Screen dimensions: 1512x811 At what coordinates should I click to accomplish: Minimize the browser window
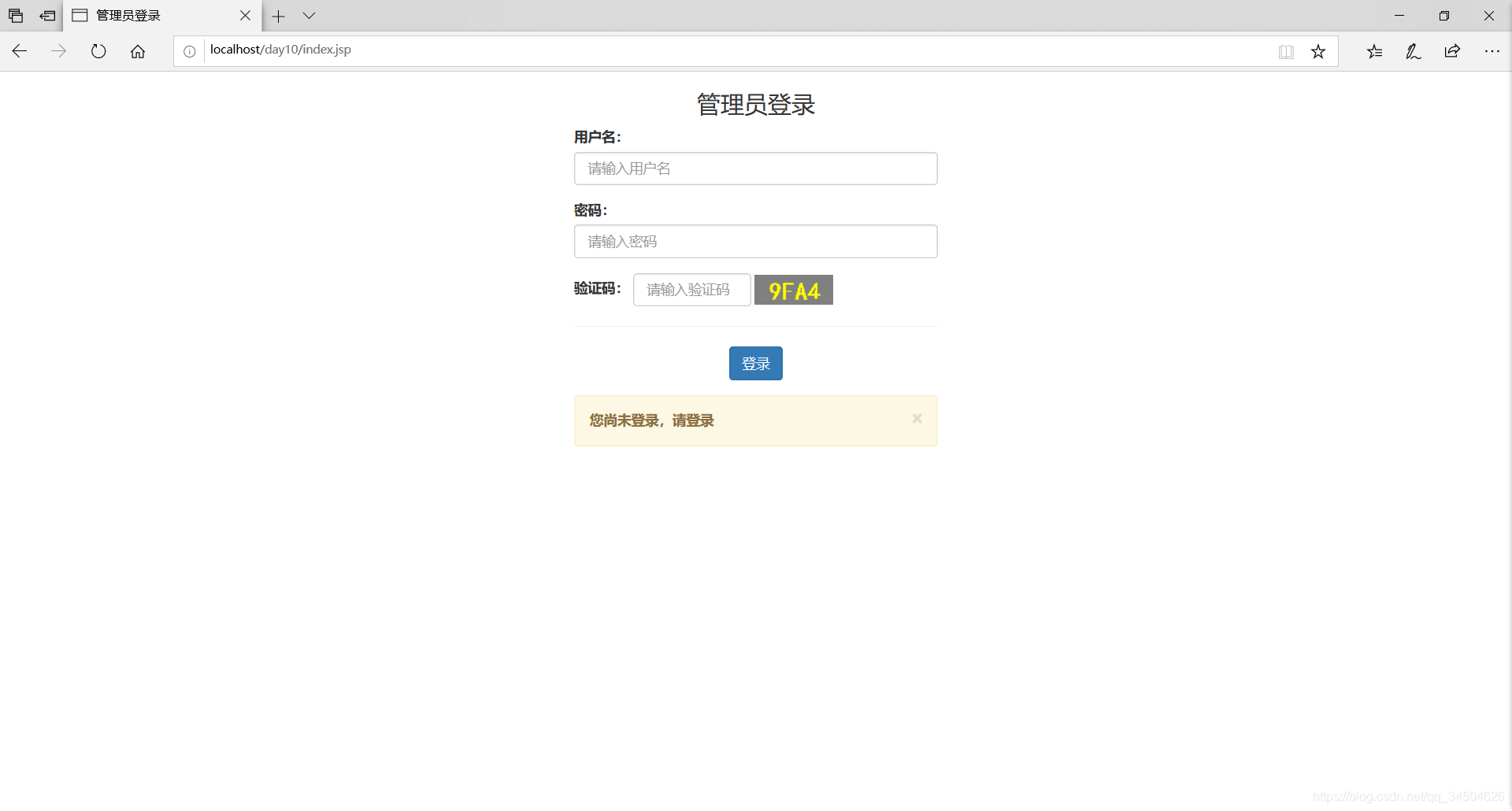click(1399, 16)
